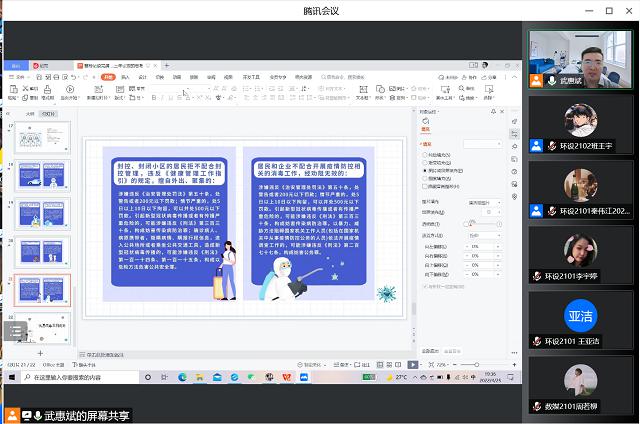Click the bold B formatting icon
This screenshot has width=640, height=424.
(154, 98)
